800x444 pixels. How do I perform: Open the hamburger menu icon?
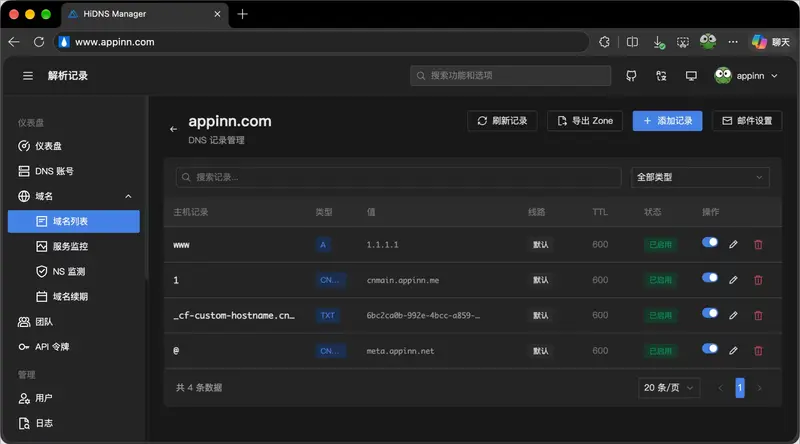coord(28,76)
